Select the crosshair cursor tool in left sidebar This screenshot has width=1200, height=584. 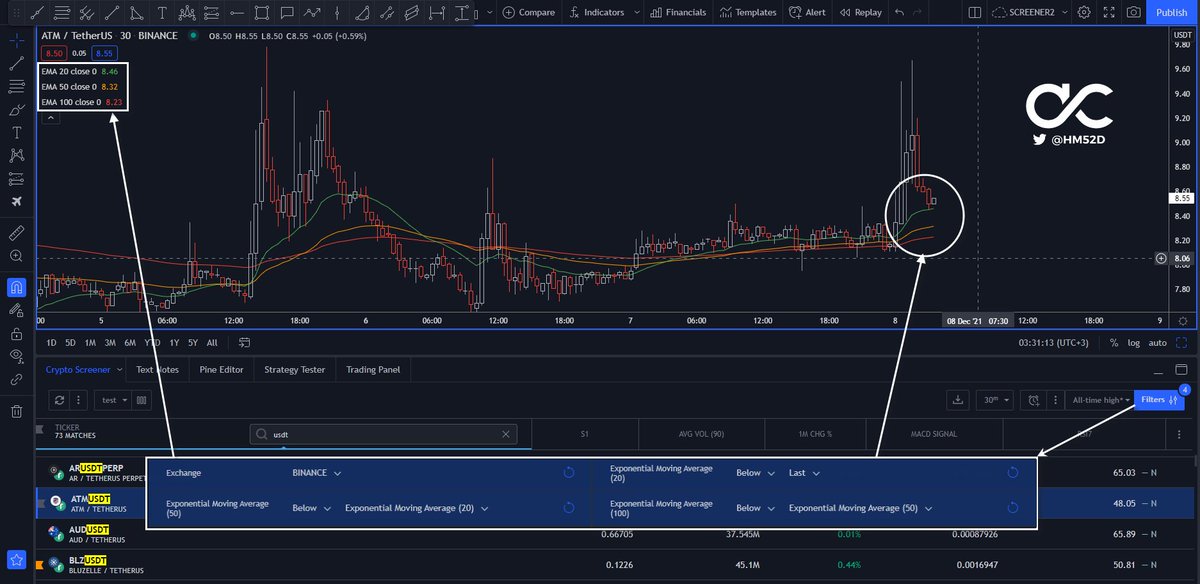tap(16, 41)
